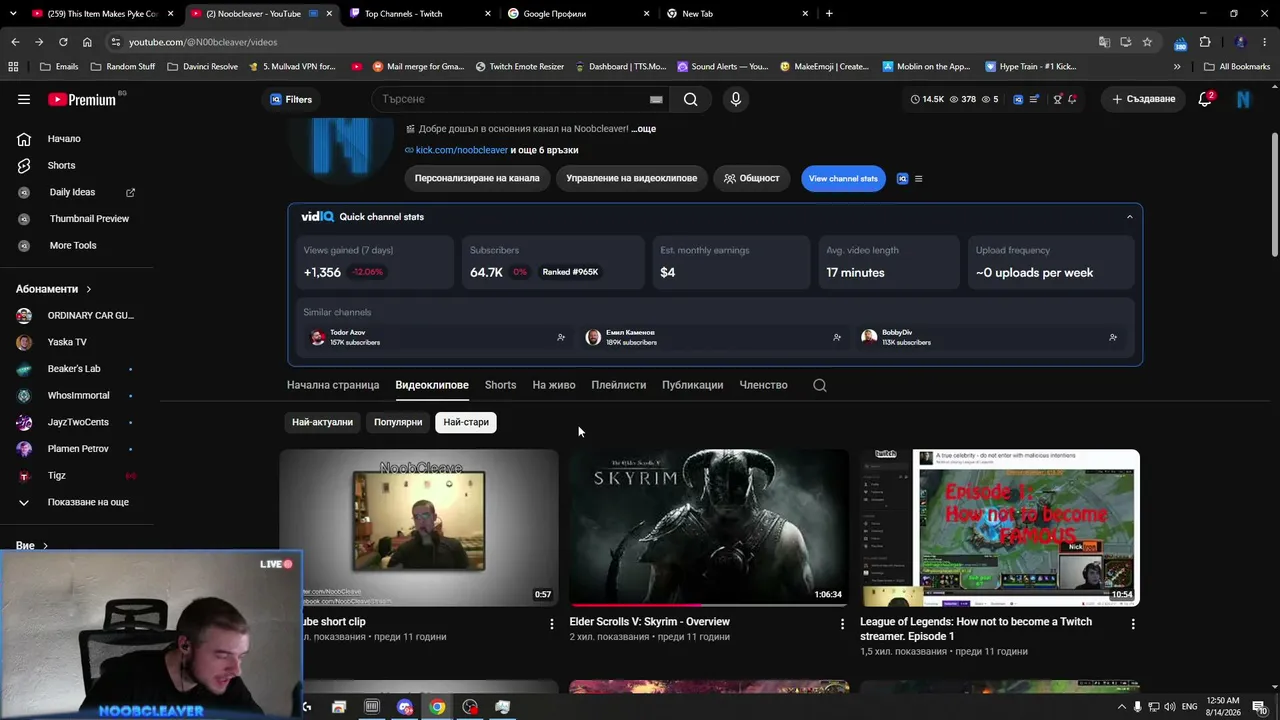1280x720 pixels.
Task: Click Управление на видеоклипове button
Action: click(x=631, y=178)
